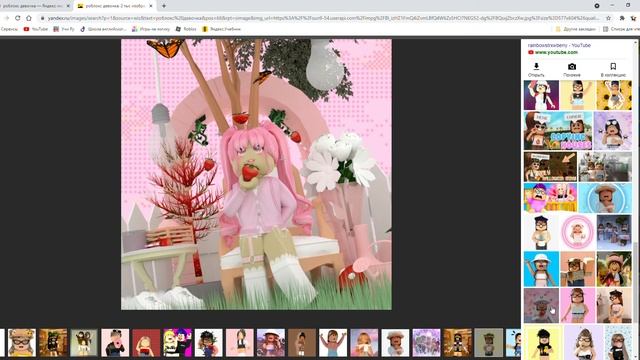This screenshot has width=640, height=360.
Task: Close the active images tab
Action: [x=151, y=6]
